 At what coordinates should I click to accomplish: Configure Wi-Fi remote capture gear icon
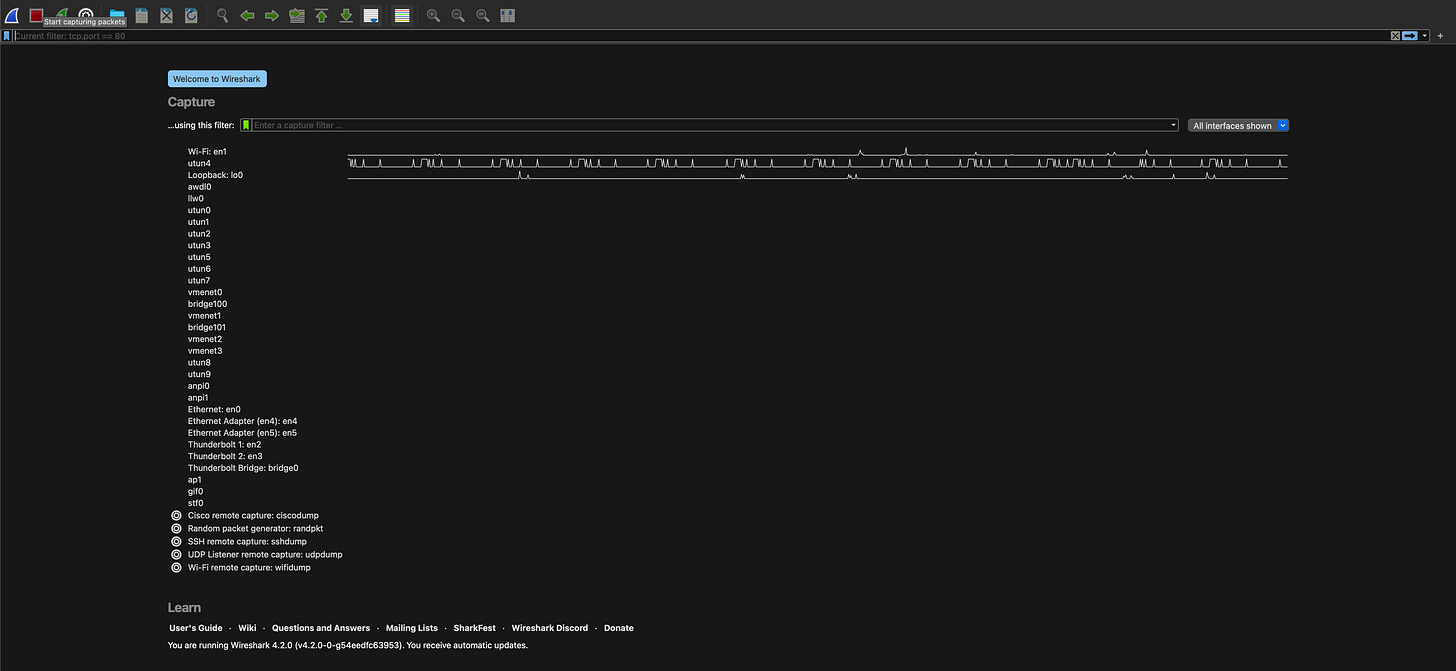[x=176, y=567]
